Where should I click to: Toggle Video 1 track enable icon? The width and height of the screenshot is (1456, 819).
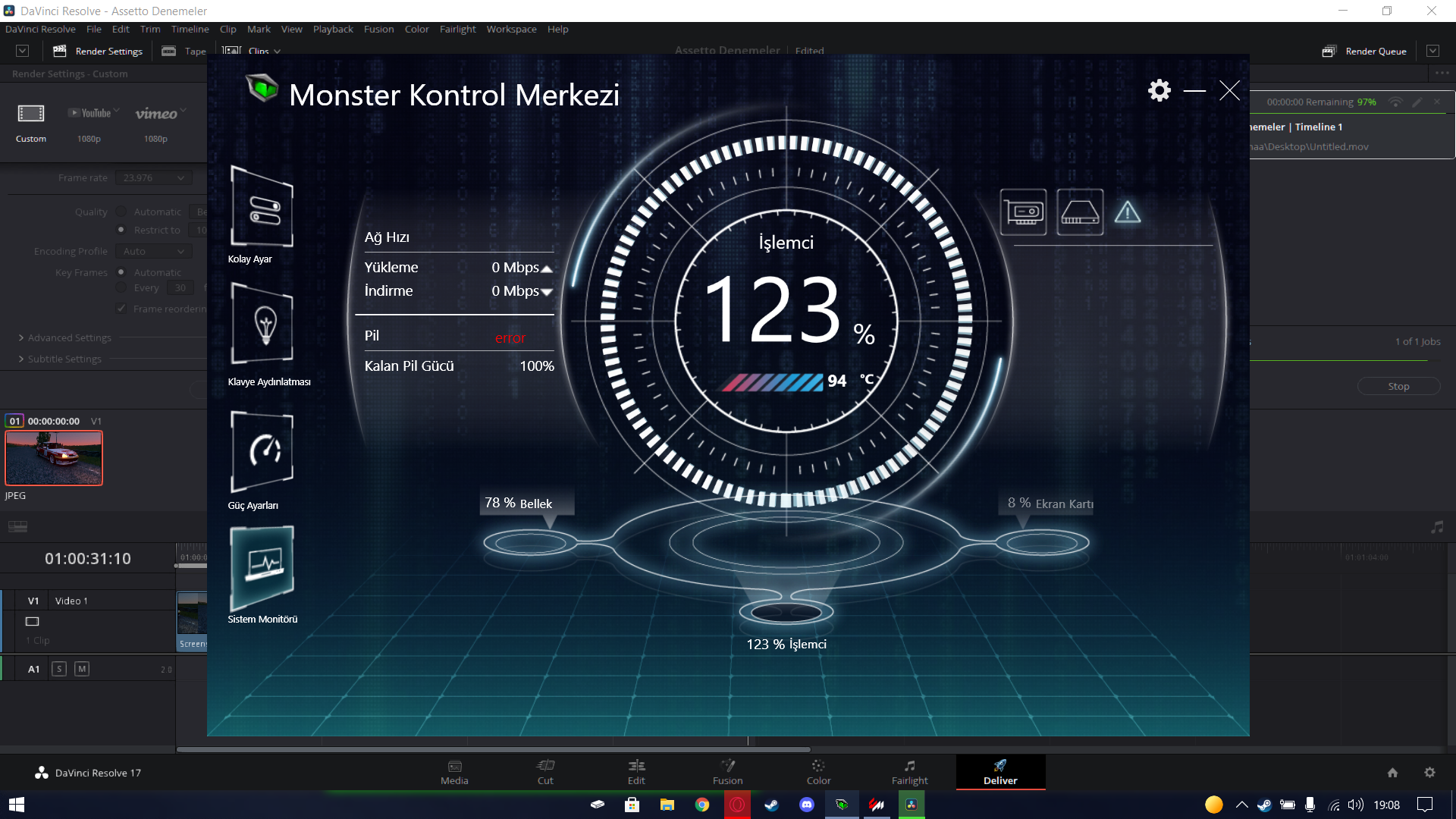click(32, 621)
